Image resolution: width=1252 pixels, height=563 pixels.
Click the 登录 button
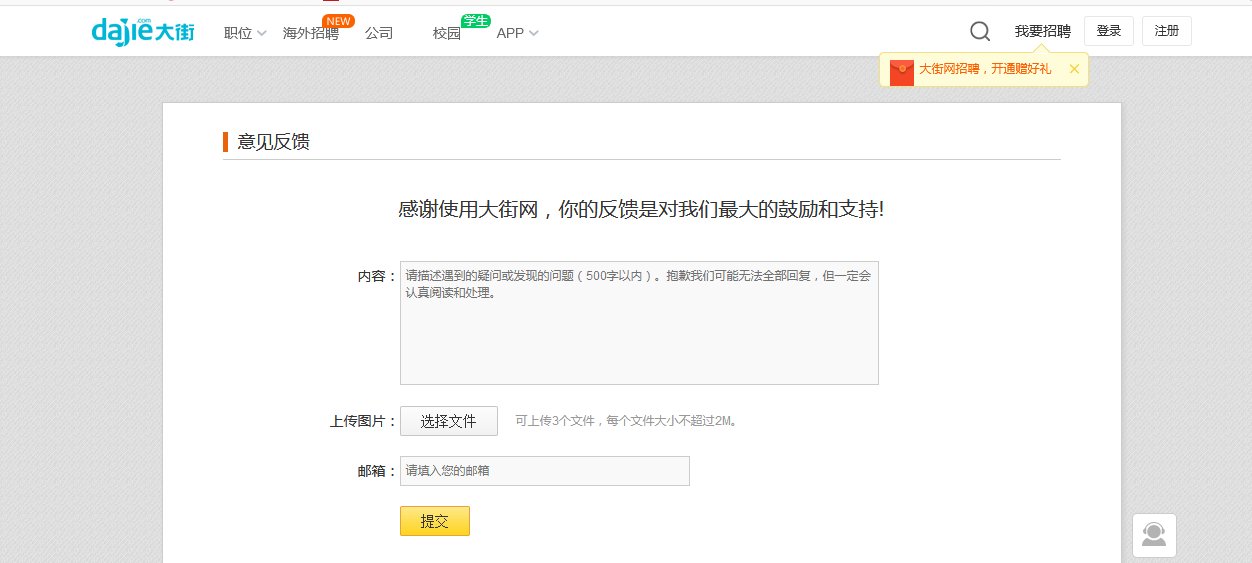click(x=1109, y=31)
